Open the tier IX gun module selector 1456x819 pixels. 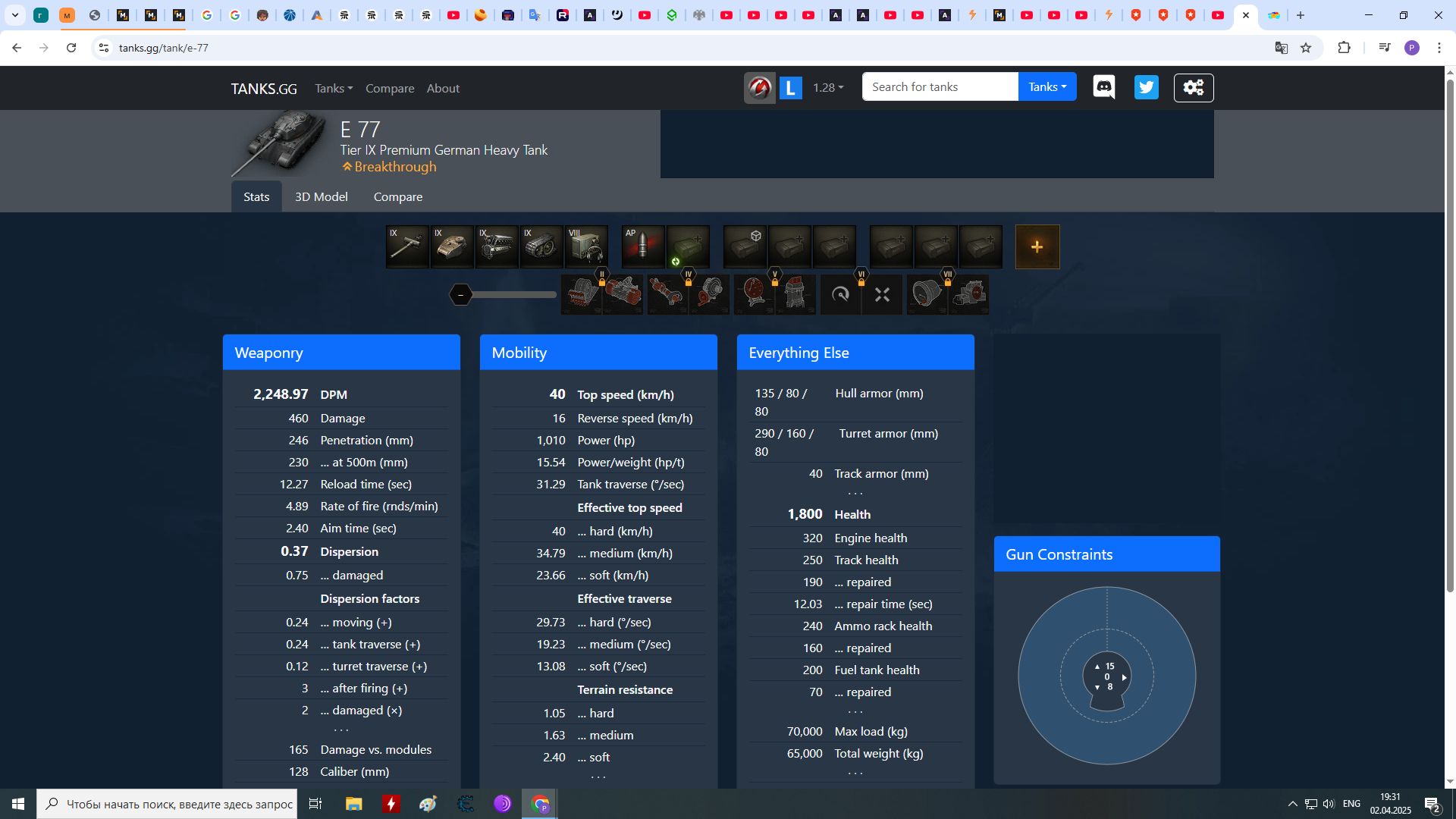tap(408, 246)
